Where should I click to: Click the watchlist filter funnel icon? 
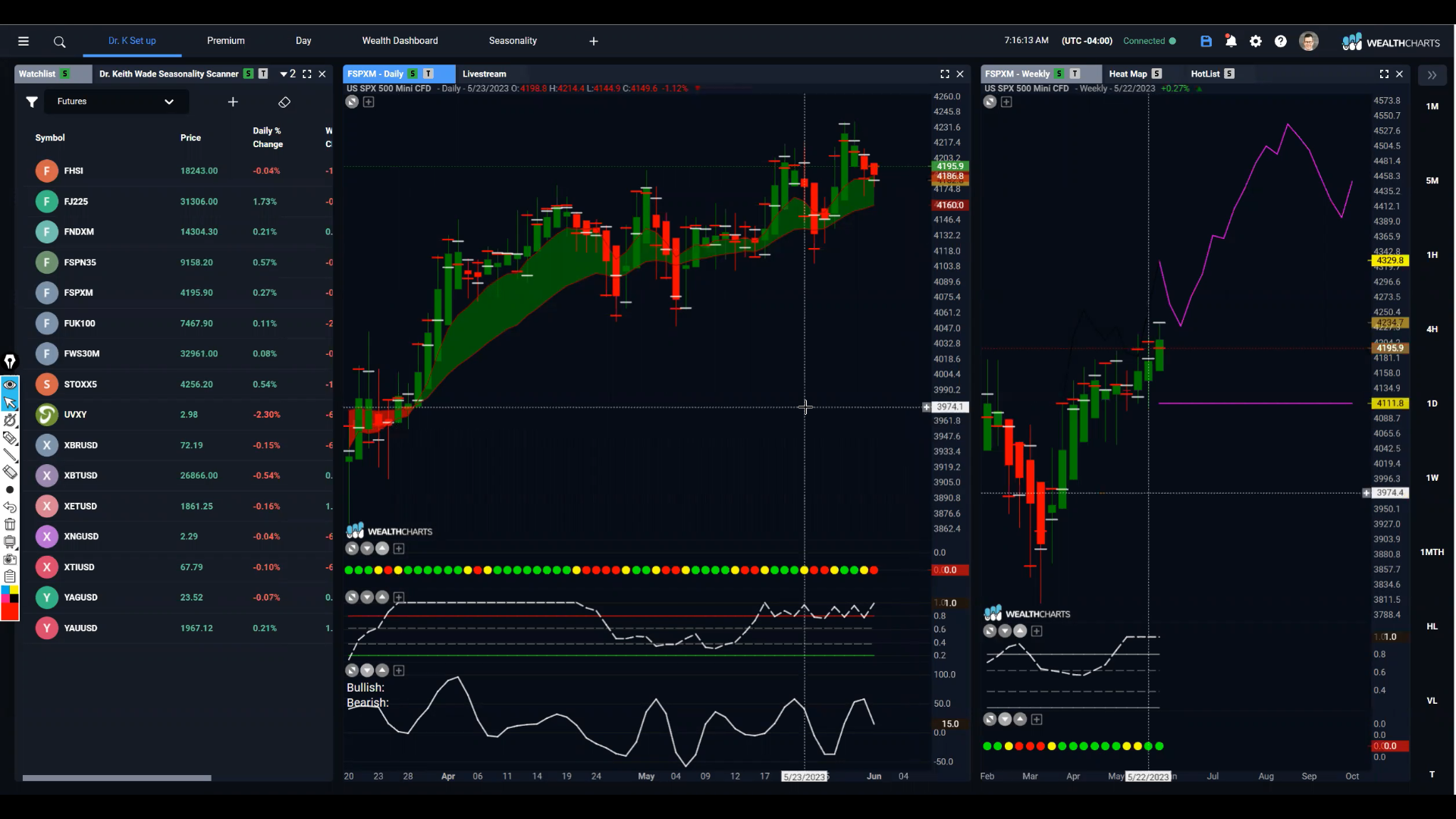(32, 102)
